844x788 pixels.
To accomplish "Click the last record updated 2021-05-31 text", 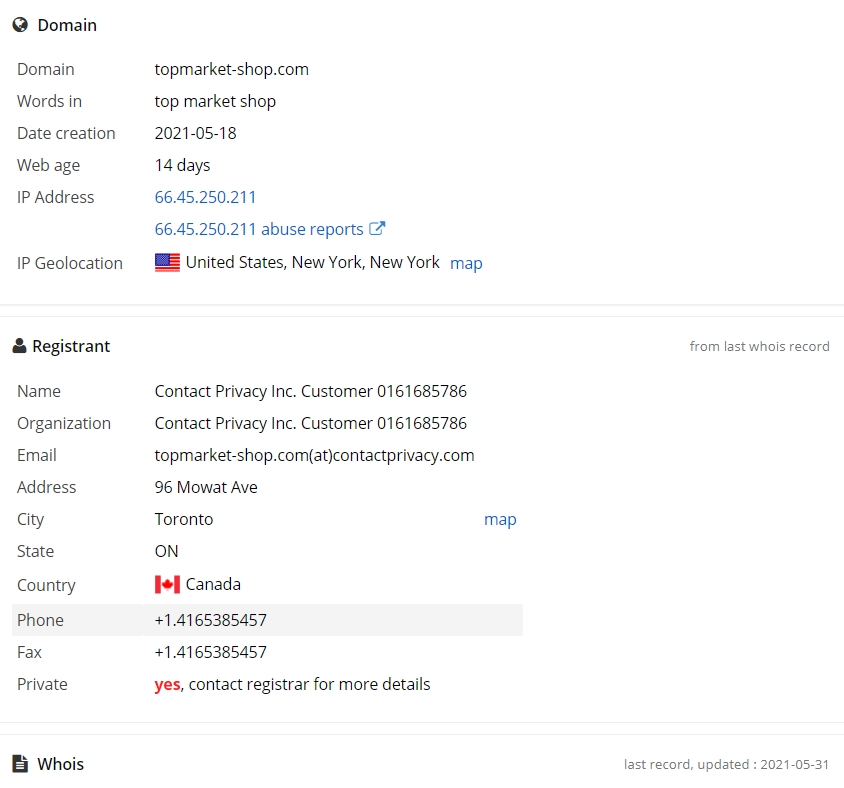I will click(727, 764).
